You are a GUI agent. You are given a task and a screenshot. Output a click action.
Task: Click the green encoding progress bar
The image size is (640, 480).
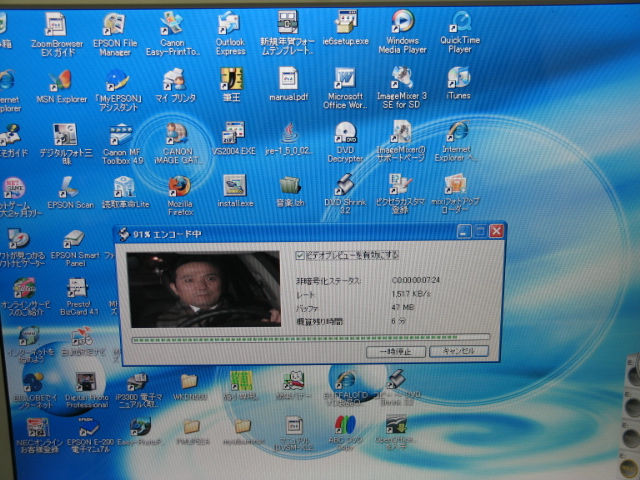[x=310, y=338]
